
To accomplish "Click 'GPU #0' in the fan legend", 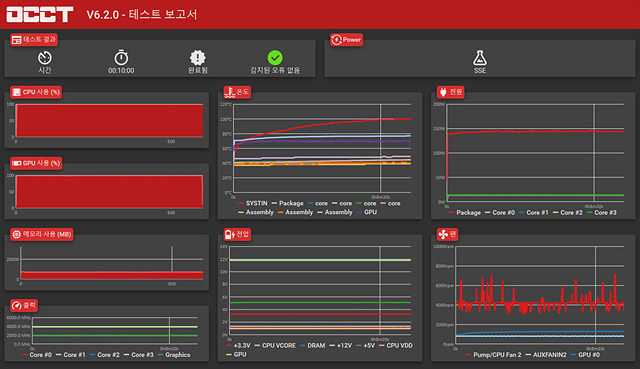I will (589, 355).
